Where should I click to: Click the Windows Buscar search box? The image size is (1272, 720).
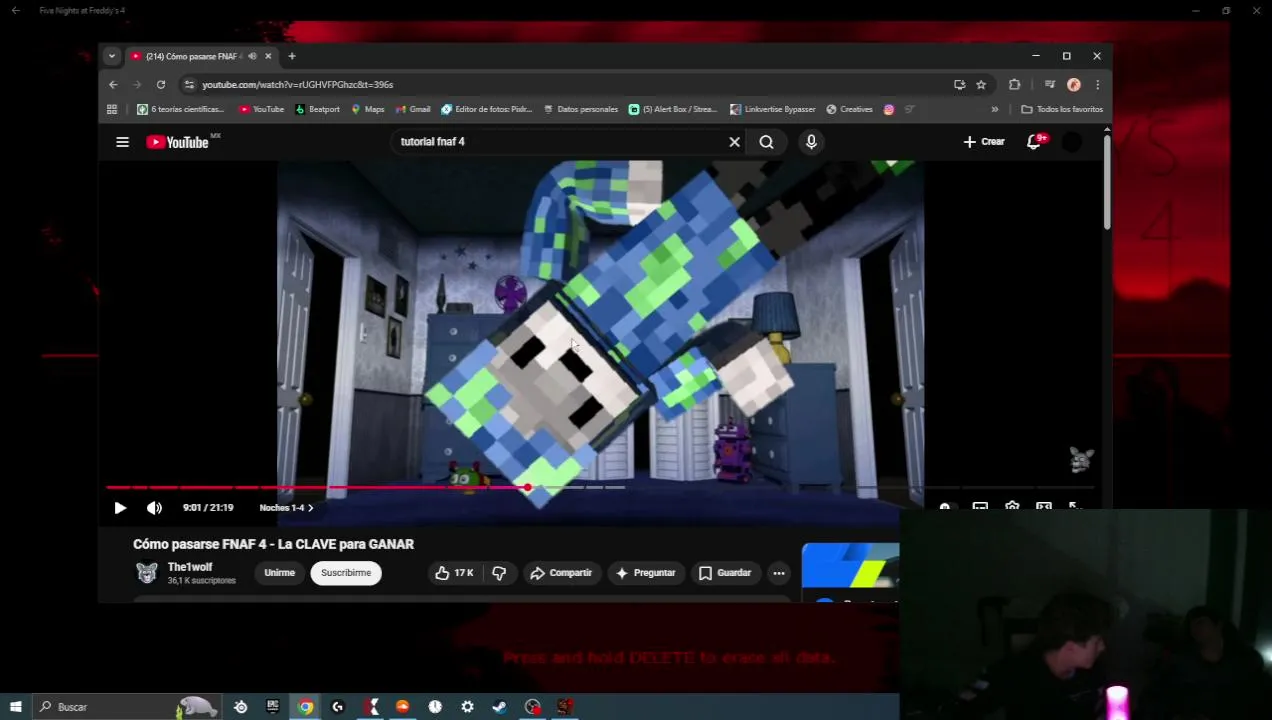(125, 707)
